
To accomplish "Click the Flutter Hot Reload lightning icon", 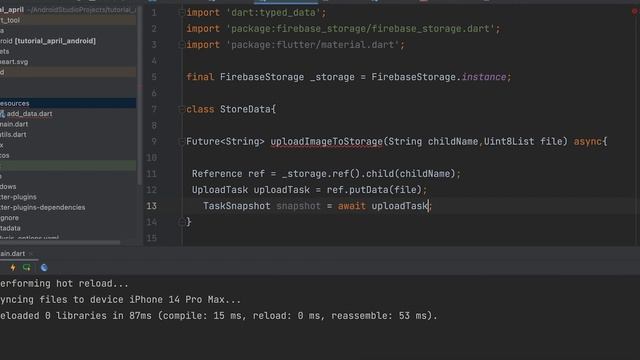I will [13, 268].
